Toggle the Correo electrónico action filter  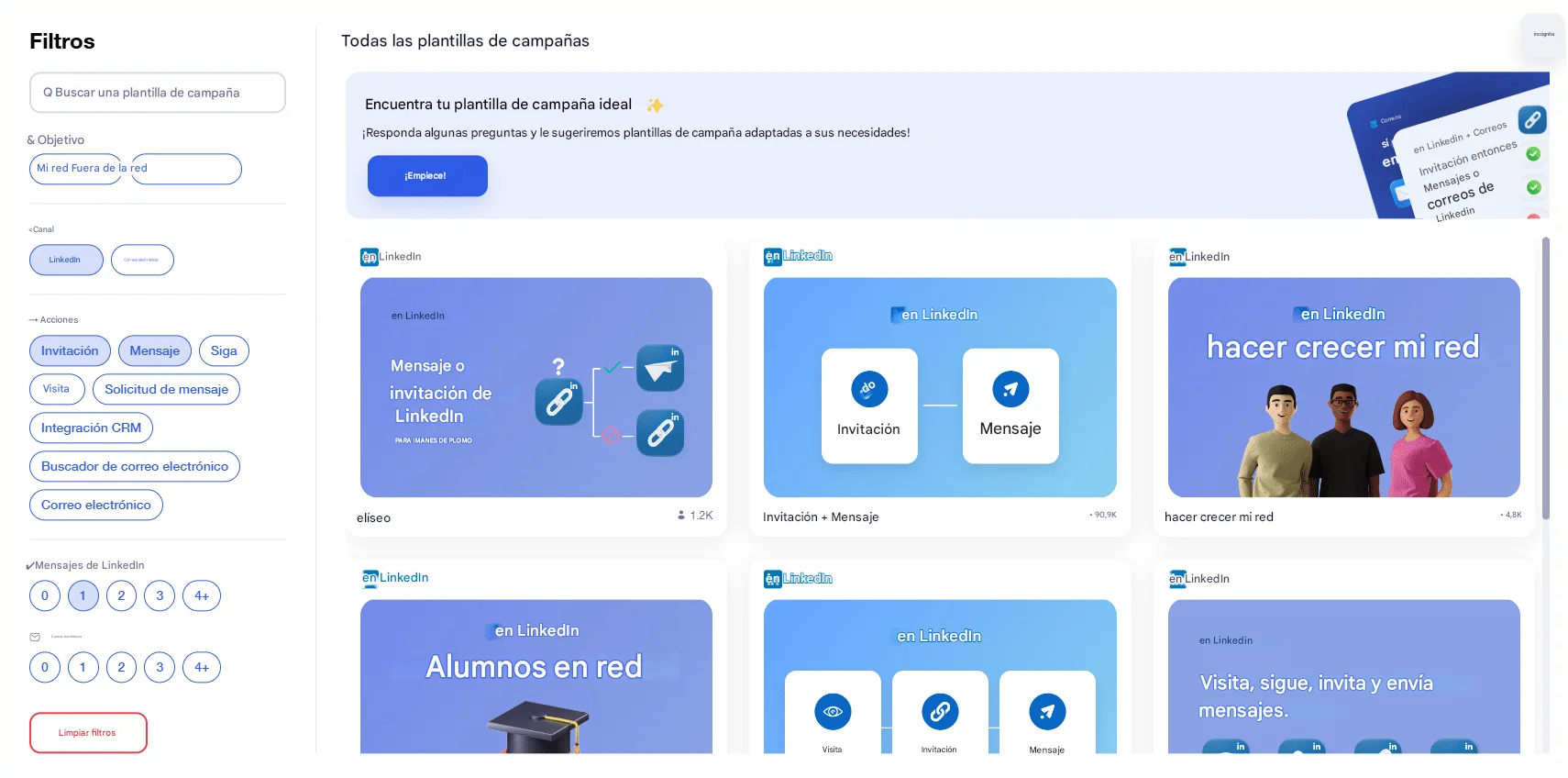(x=96, y=505)
